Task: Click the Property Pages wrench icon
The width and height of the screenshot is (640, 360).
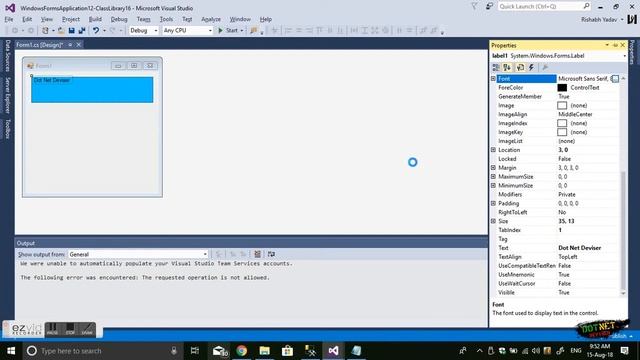Action: click(x=545, y=67)
